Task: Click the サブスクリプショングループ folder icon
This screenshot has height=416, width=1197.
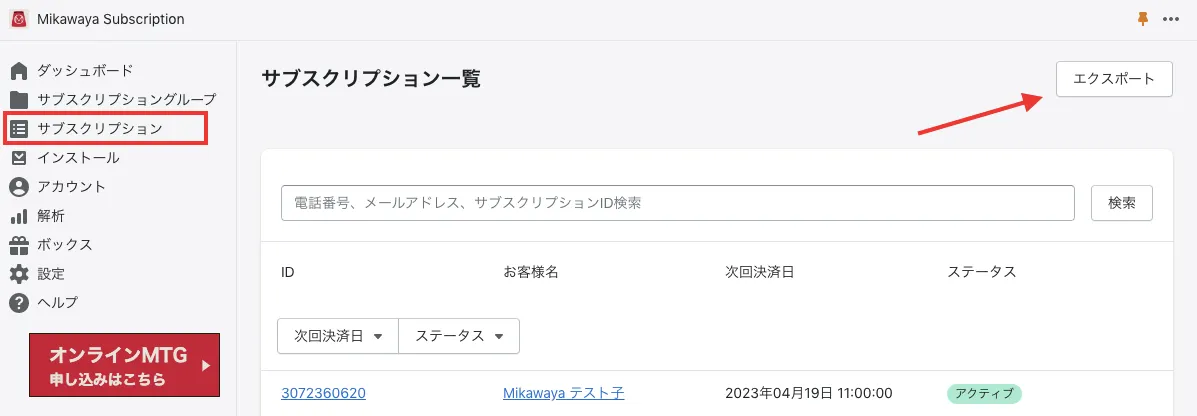Action: 18,100
